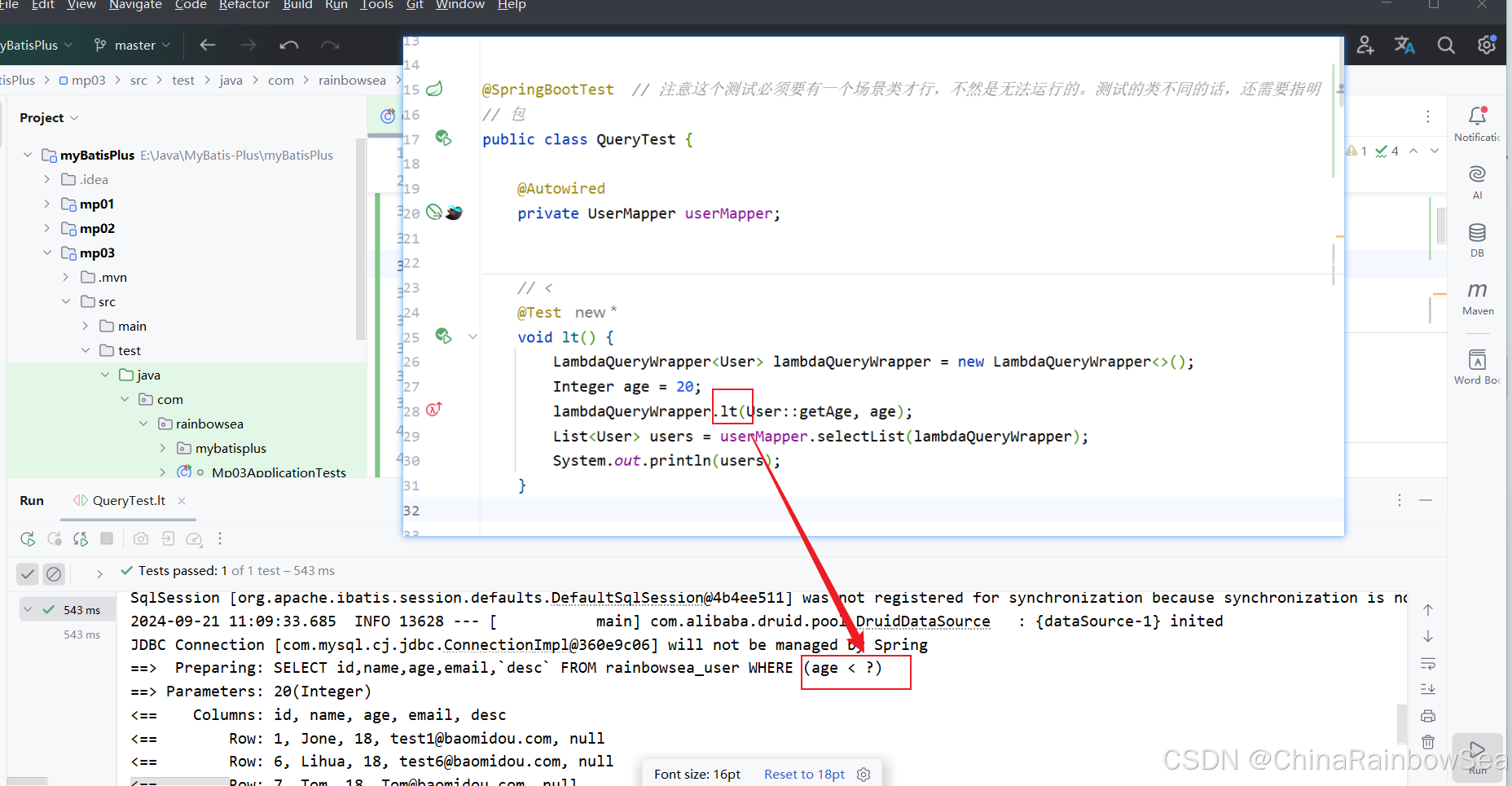Collapse the mp03 module

(x=46, y=252)
